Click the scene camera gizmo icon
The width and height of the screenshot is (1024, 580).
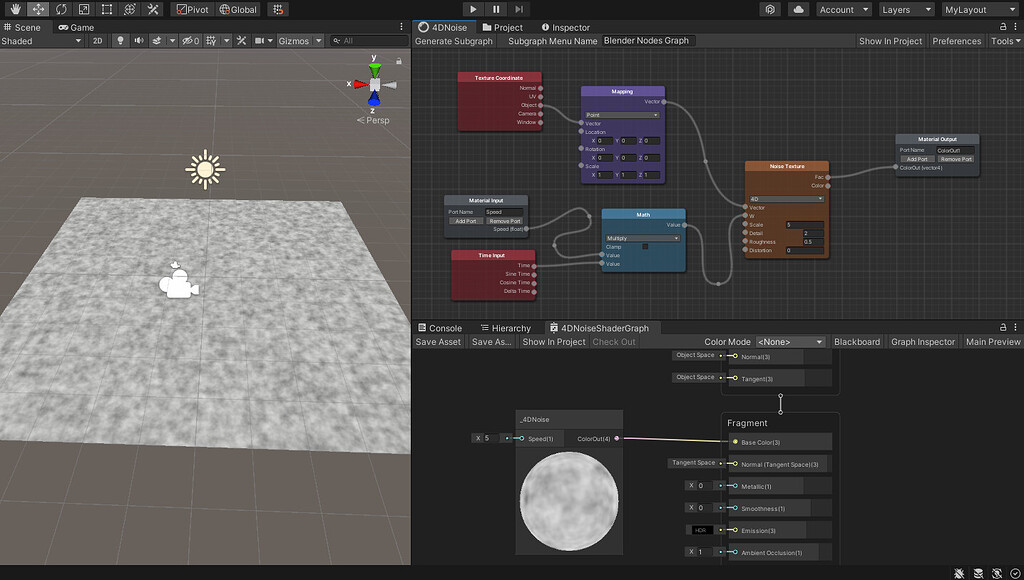coord(178,283)
